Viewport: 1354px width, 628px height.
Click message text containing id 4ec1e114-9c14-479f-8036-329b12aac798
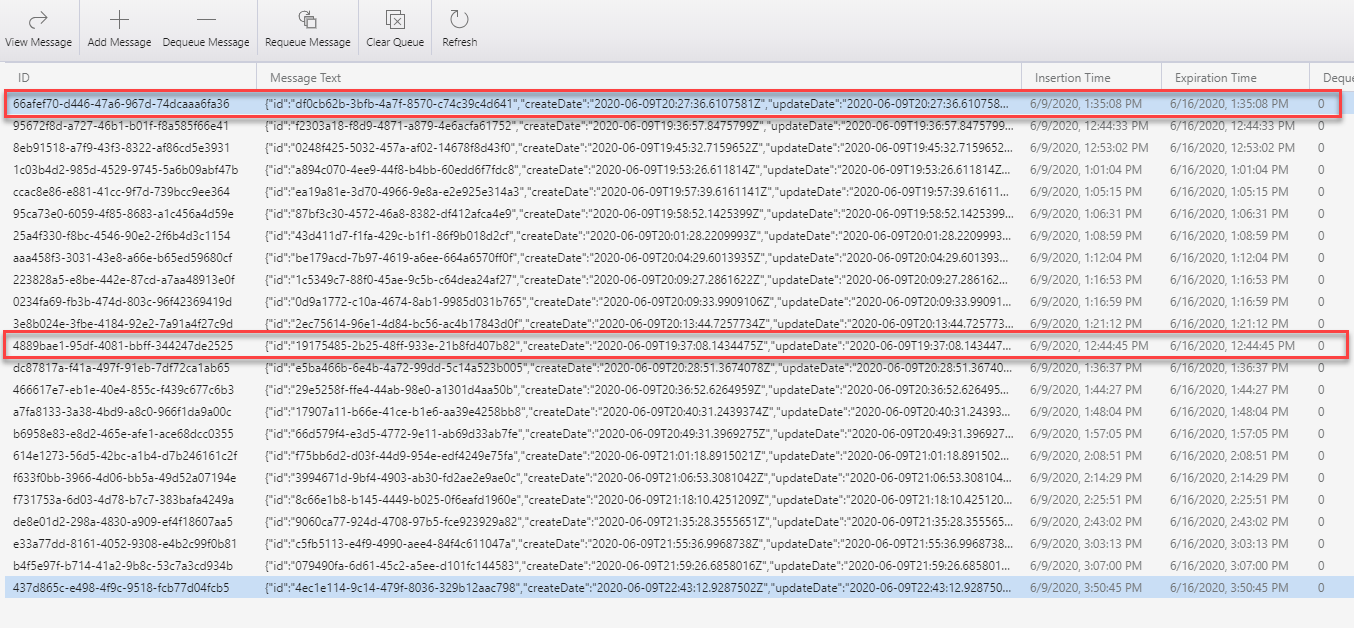click(x=640, y=588)
